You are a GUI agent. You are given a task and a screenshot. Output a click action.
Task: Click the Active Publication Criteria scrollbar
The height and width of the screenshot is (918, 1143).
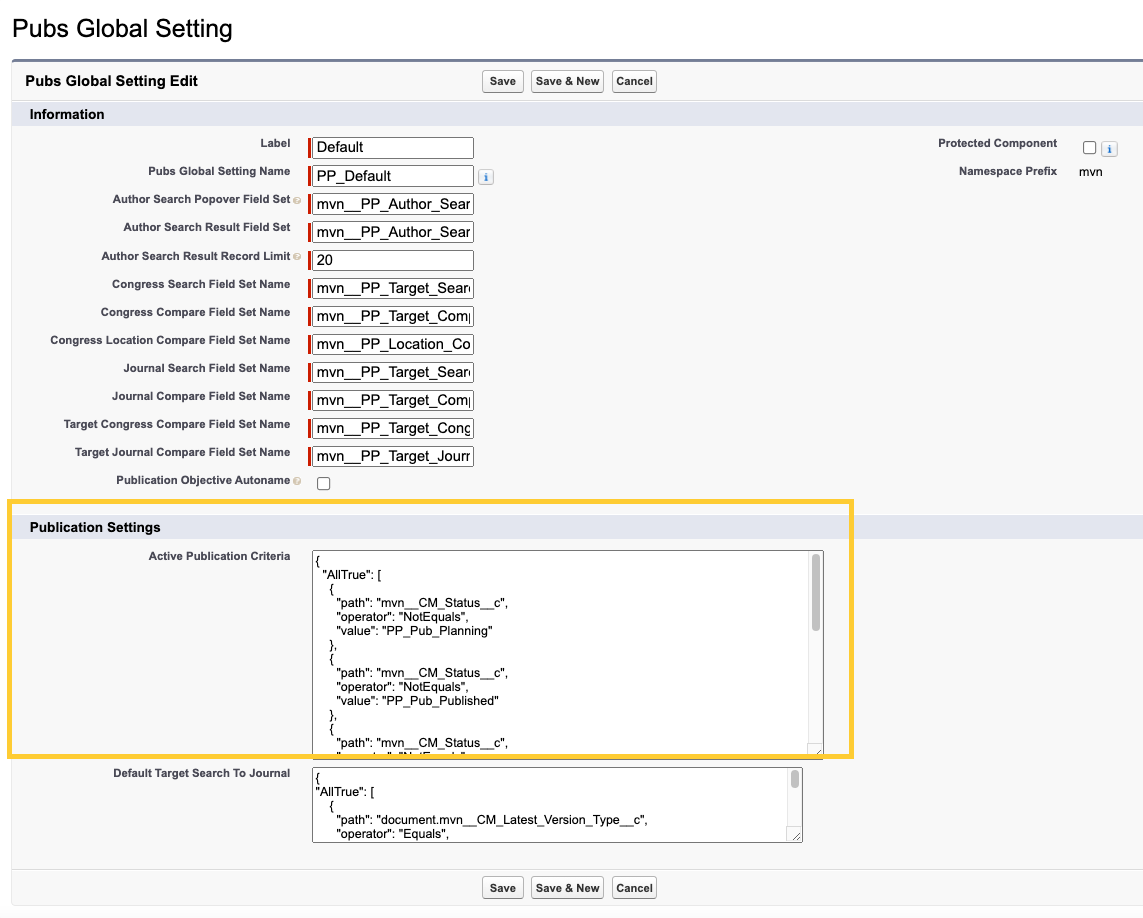[x=816, y=593]
